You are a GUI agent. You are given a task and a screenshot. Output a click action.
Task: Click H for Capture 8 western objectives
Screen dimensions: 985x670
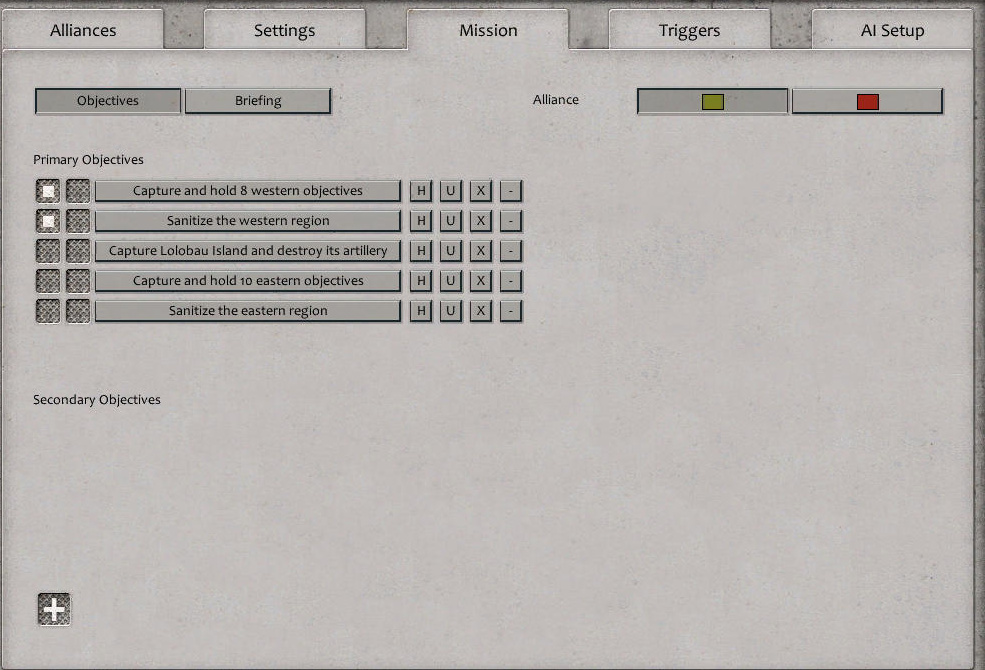click(421, 191)
